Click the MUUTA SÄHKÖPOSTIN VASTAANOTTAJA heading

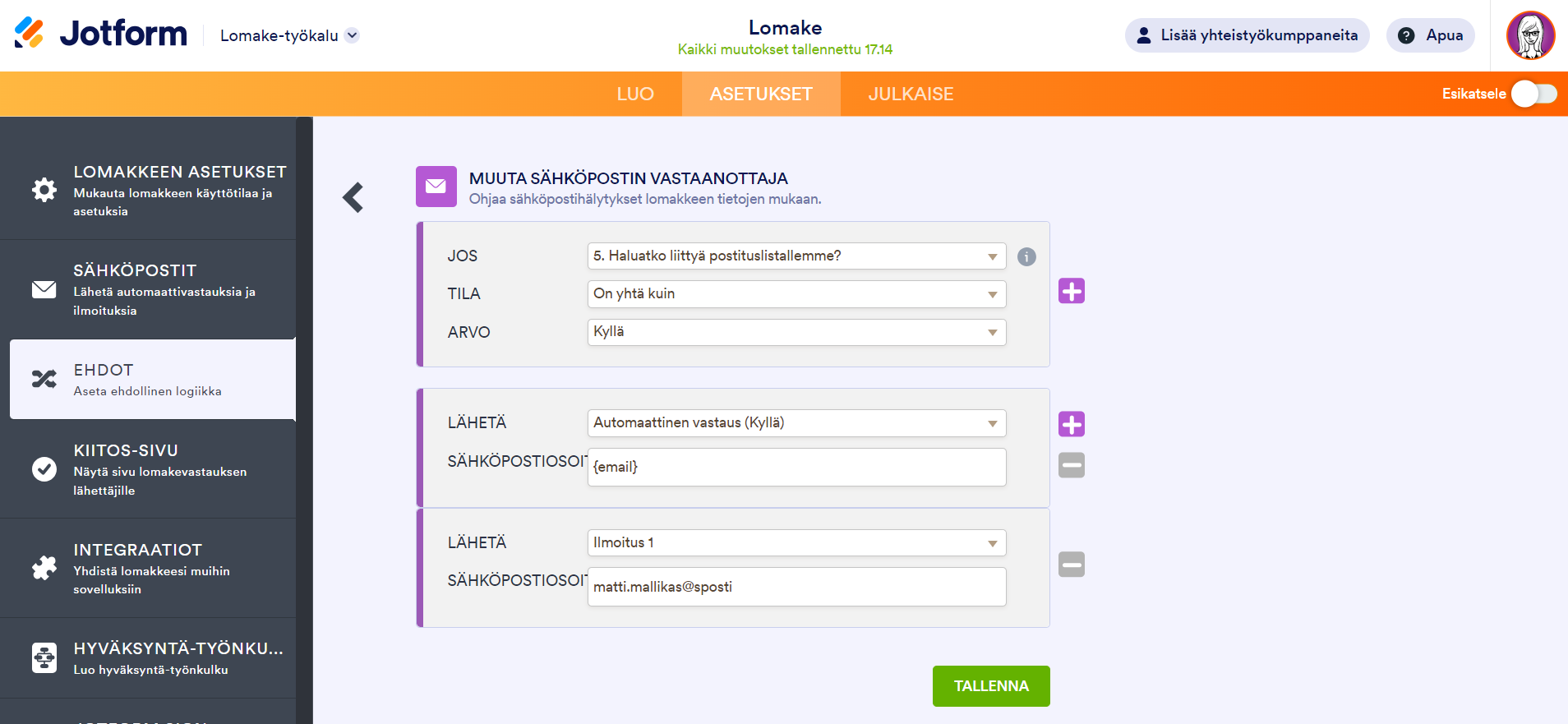tap(629, 178)
